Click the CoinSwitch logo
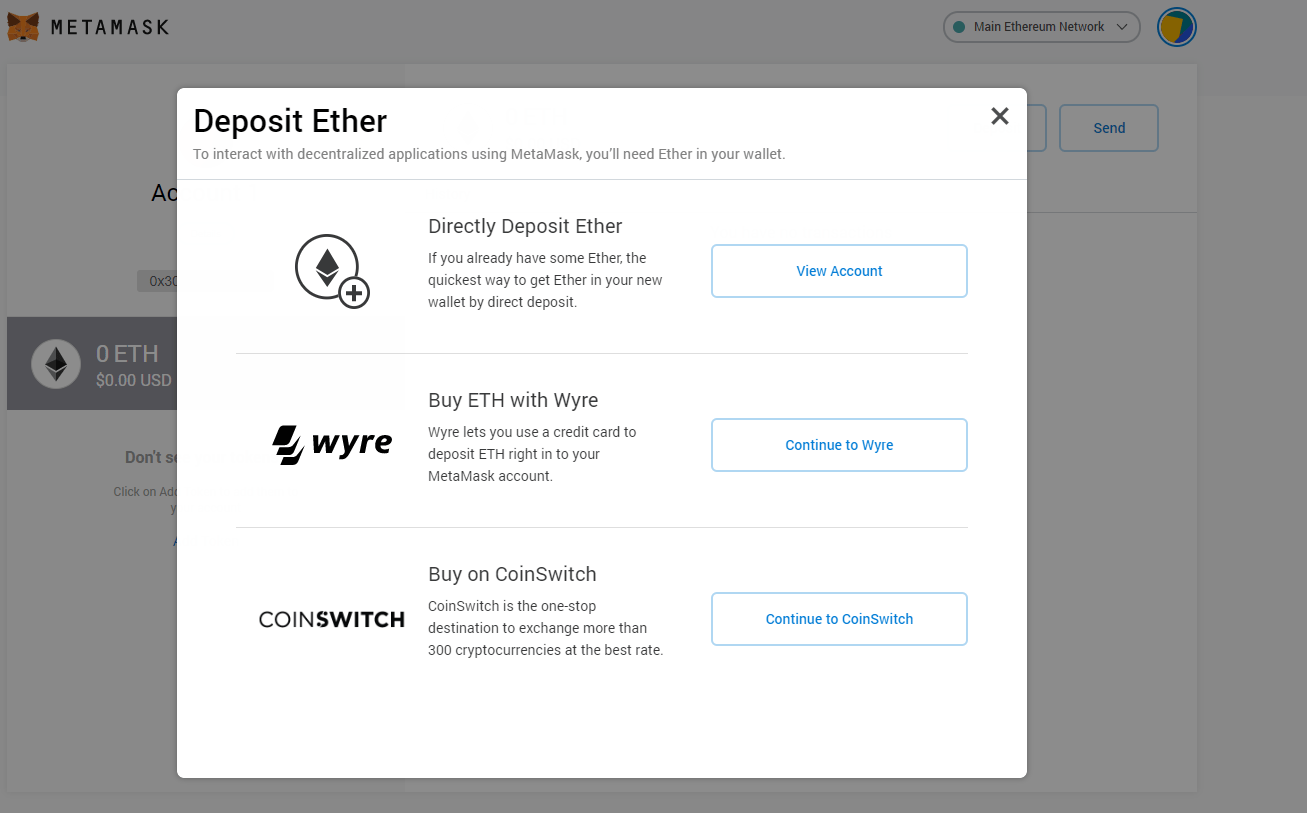 point(332,619)
